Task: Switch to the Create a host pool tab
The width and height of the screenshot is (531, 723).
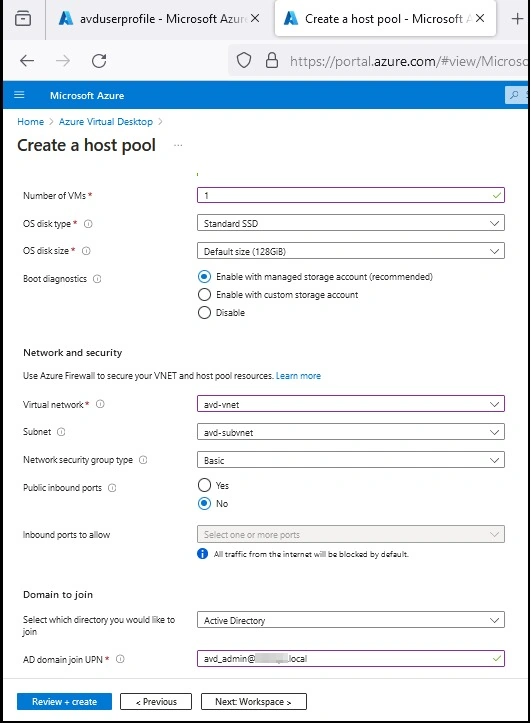Action: click(385, 19)
